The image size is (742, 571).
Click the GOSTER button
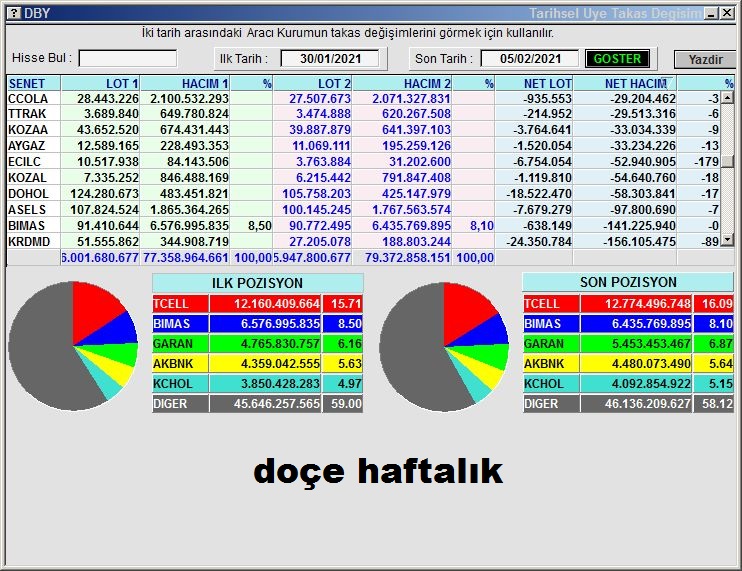click(617, 59)
